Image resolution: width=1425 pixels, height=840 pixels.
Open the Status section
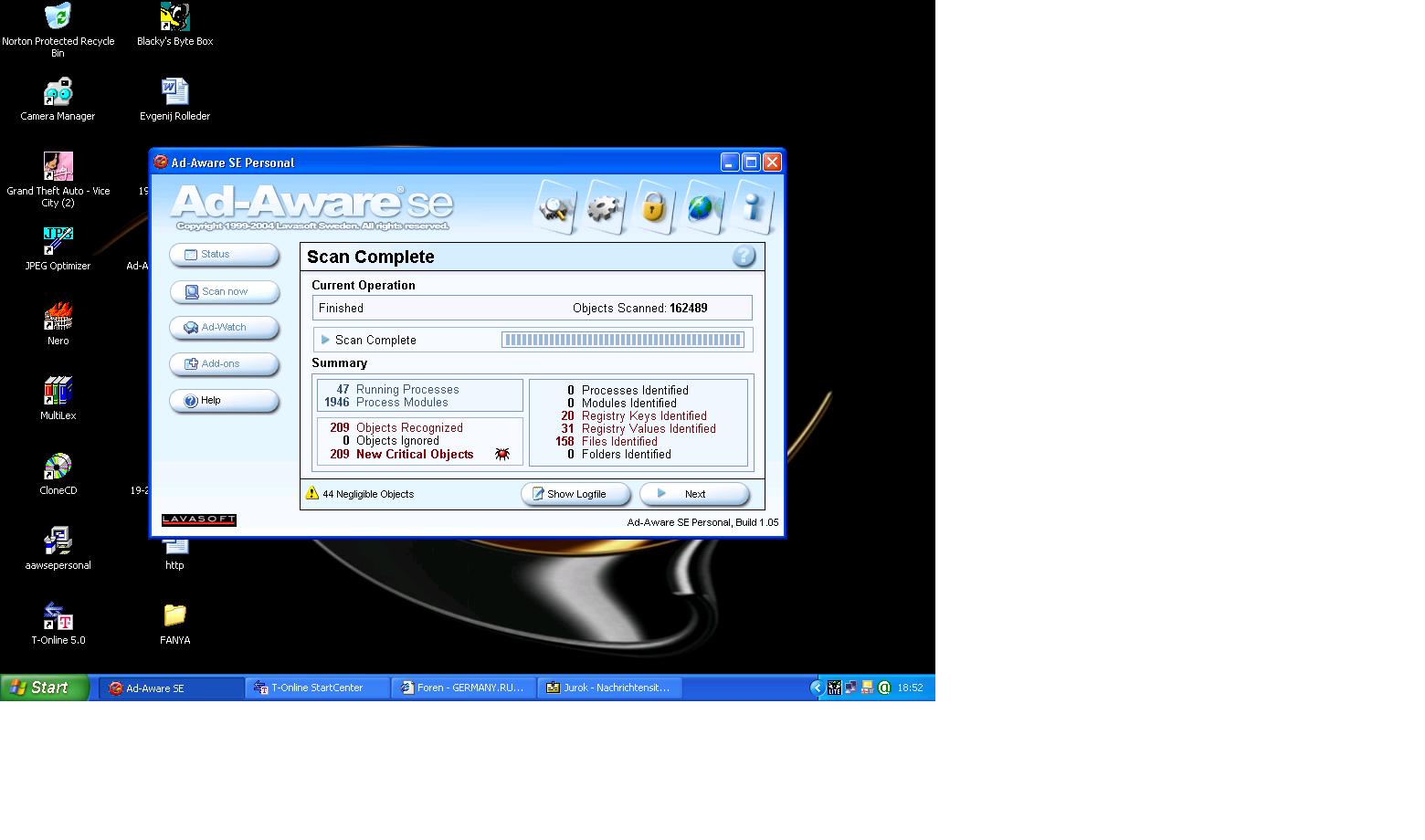point(224,255)
